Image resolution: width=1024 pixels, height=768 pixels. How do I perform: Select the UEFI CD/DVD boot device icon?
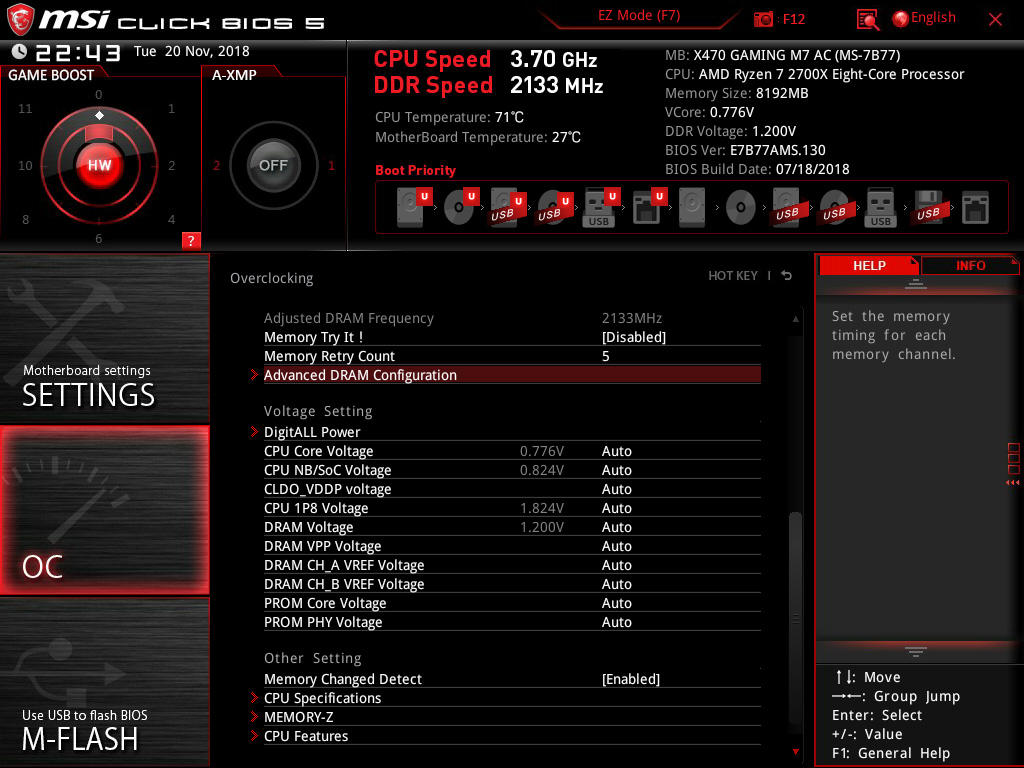pos(461,207)
